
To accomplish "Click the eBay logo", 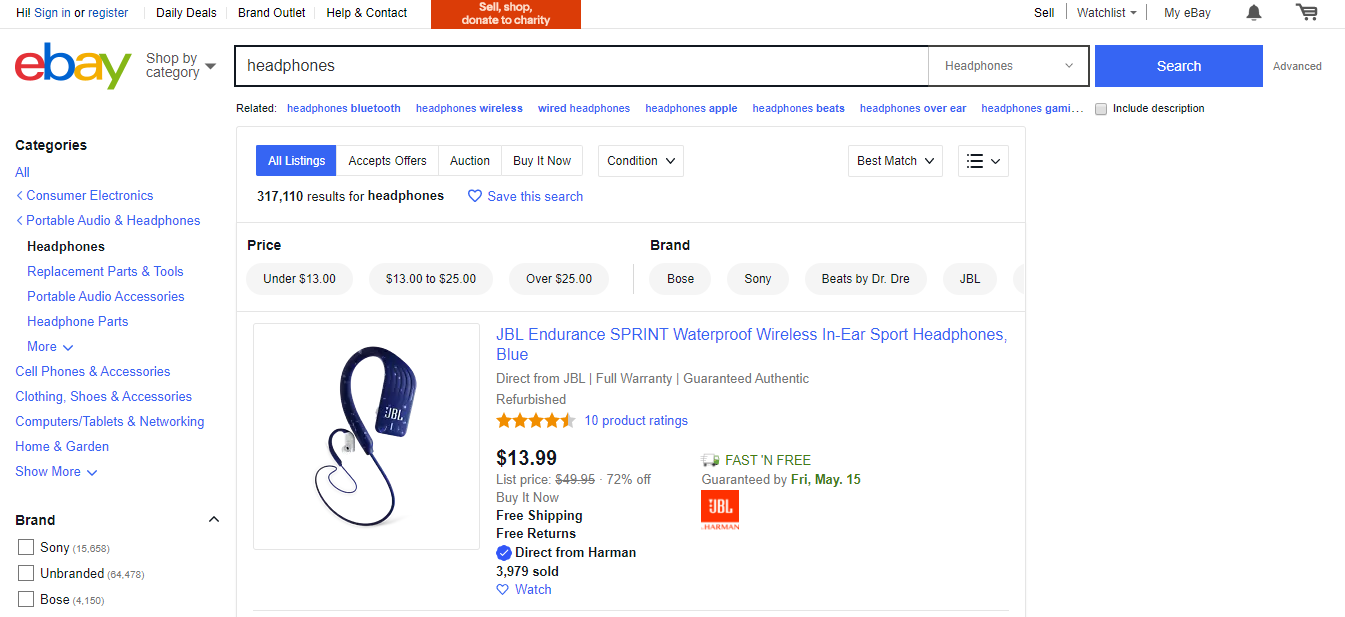I will [73, 66].
